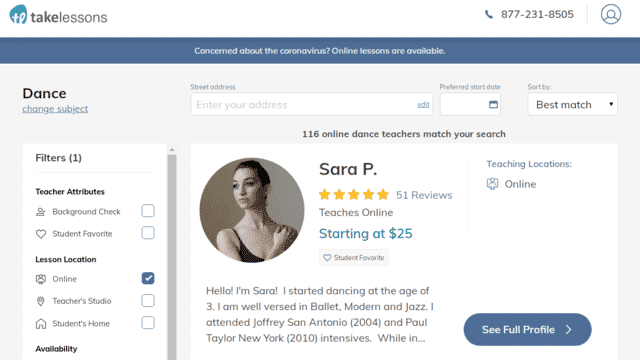Click the heart icon in Student Favorite badge

click(327, 258)
